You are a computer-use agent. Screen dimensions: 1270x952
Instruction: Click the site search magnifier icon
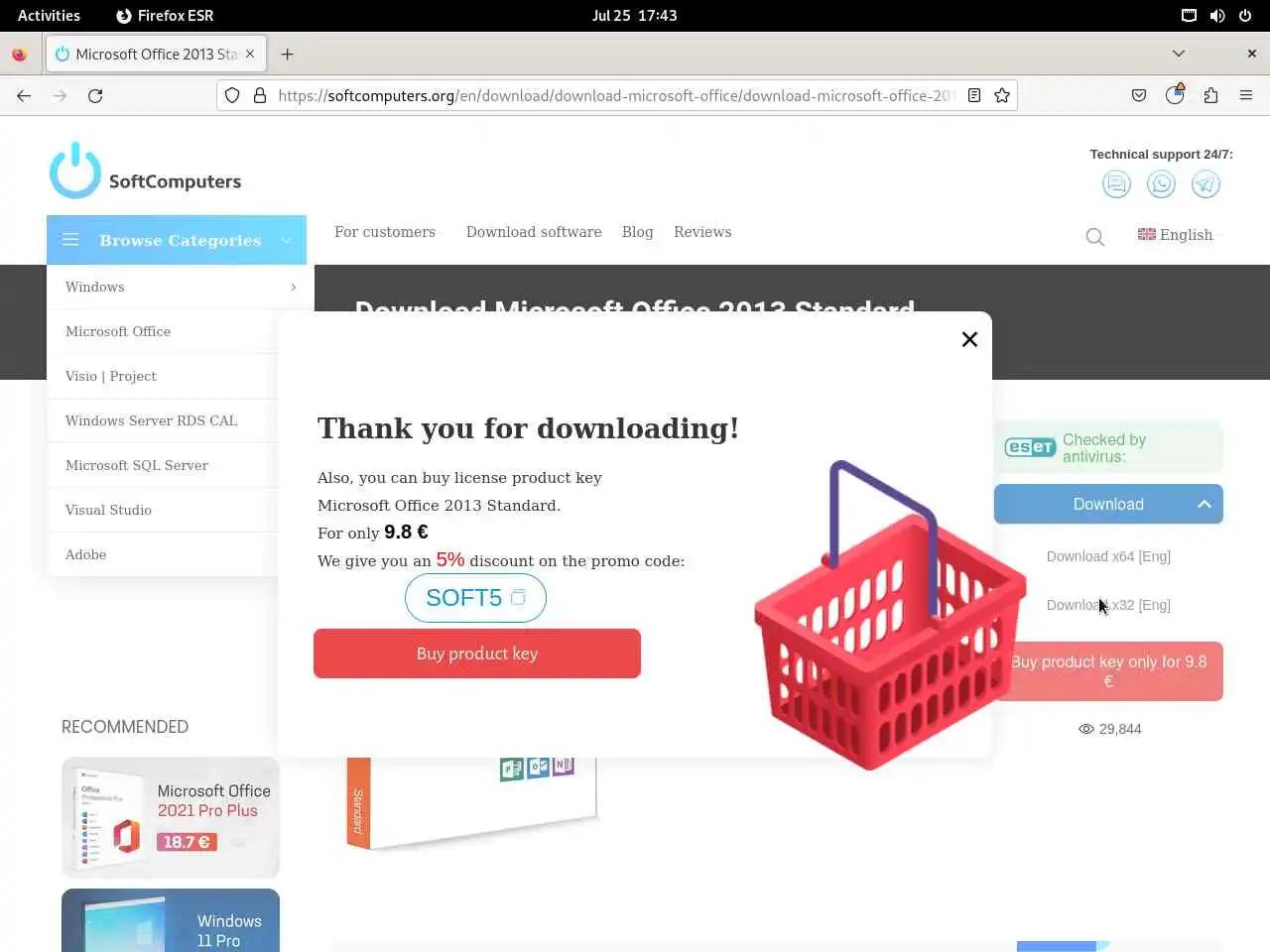pyautogui.click(x=1094, y=236)
